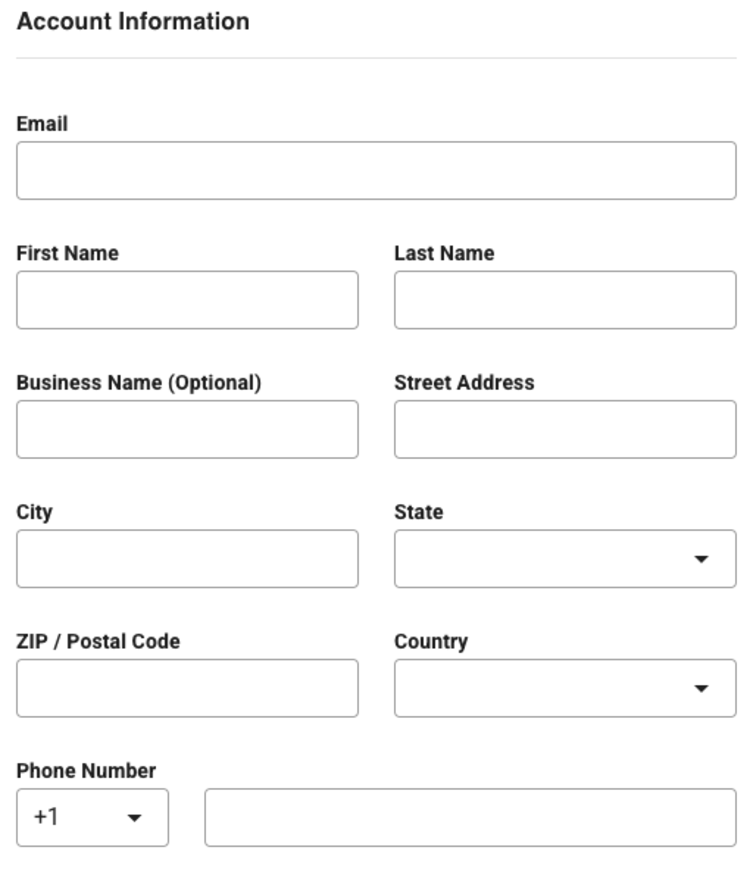Select the Last Name text field
The height and width of the screenshot is (872, 750).
coord(565,300)
